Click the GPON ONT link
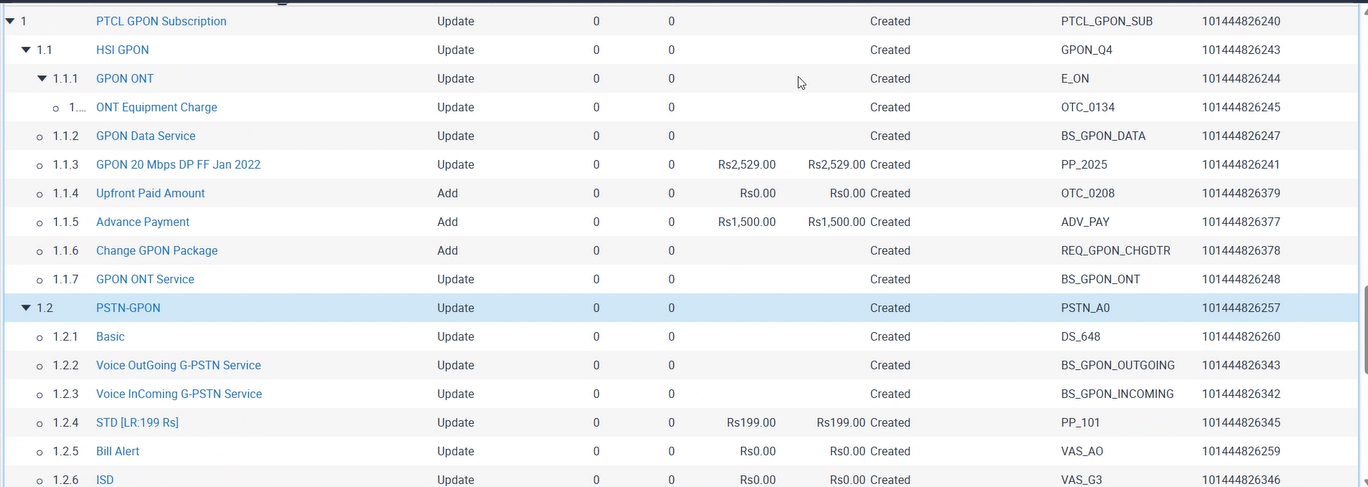1368x487 pixels. click(x=125, y=79)
